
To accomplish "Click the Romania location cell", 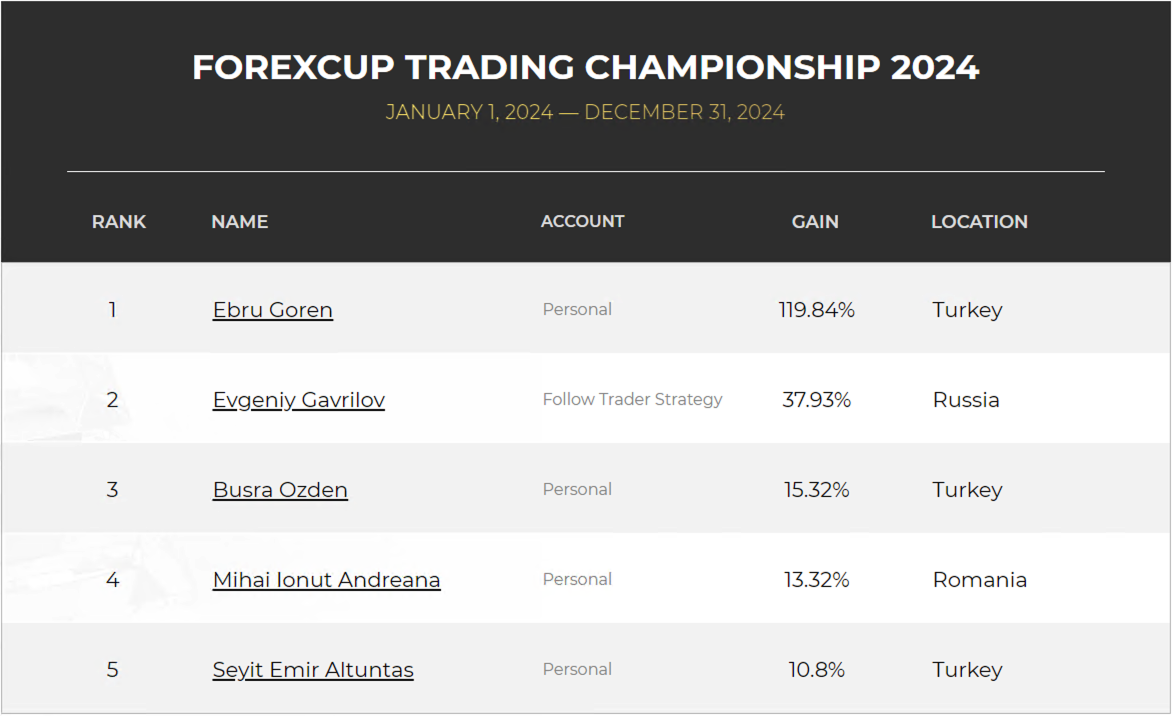I will click(x=979, y=580).
